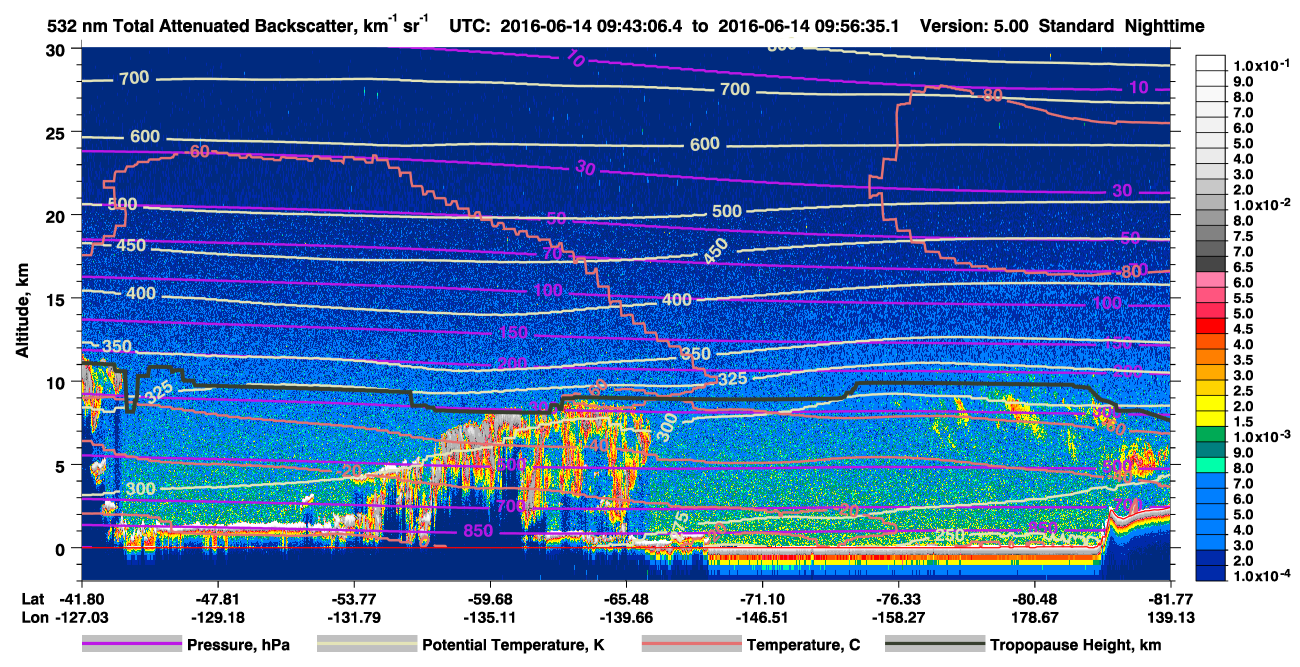This screenshot has height=667, width=1300.
Task: Click the magenta Pressure legend line sample
Action: click(131, 645)
